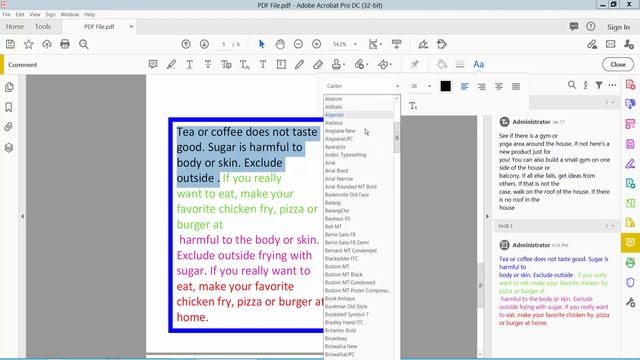Select the underline text tool

coord(189,64)
